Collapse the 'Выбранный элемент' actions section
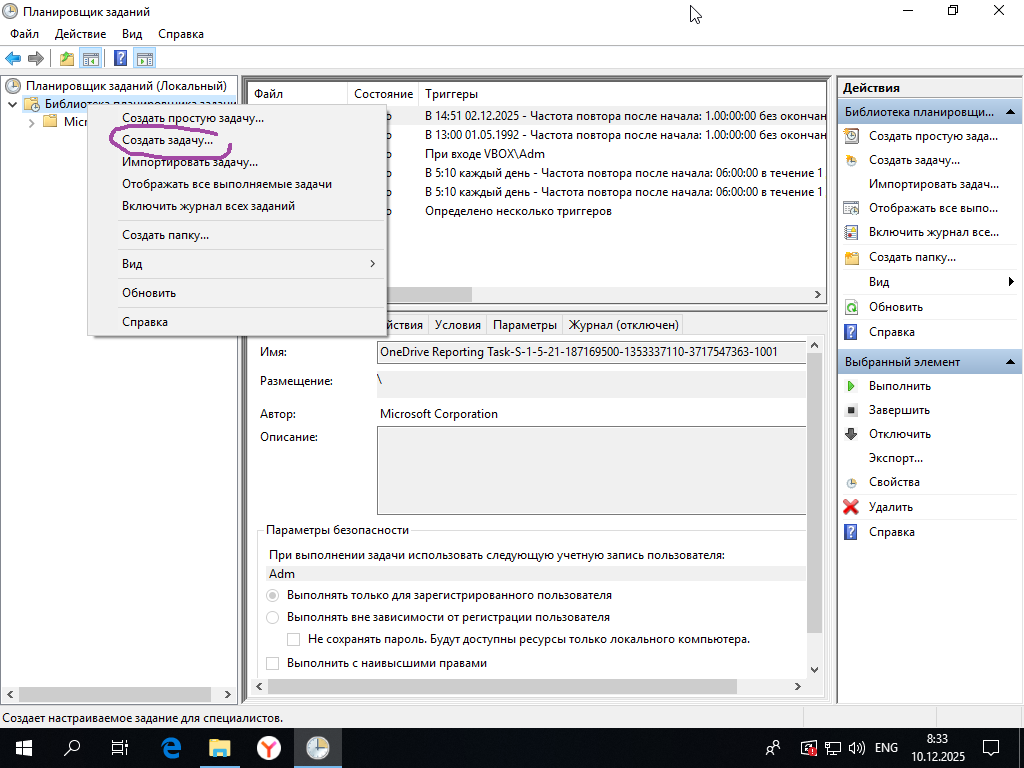Screen dimensions: 1024x768 (x=1010, y=362)
